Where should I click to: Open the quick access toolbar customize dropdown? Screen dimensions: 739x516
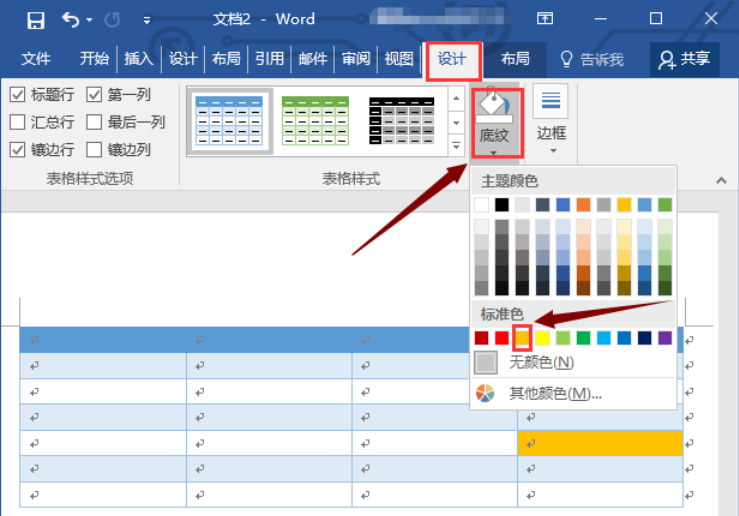tap(147, 20)
